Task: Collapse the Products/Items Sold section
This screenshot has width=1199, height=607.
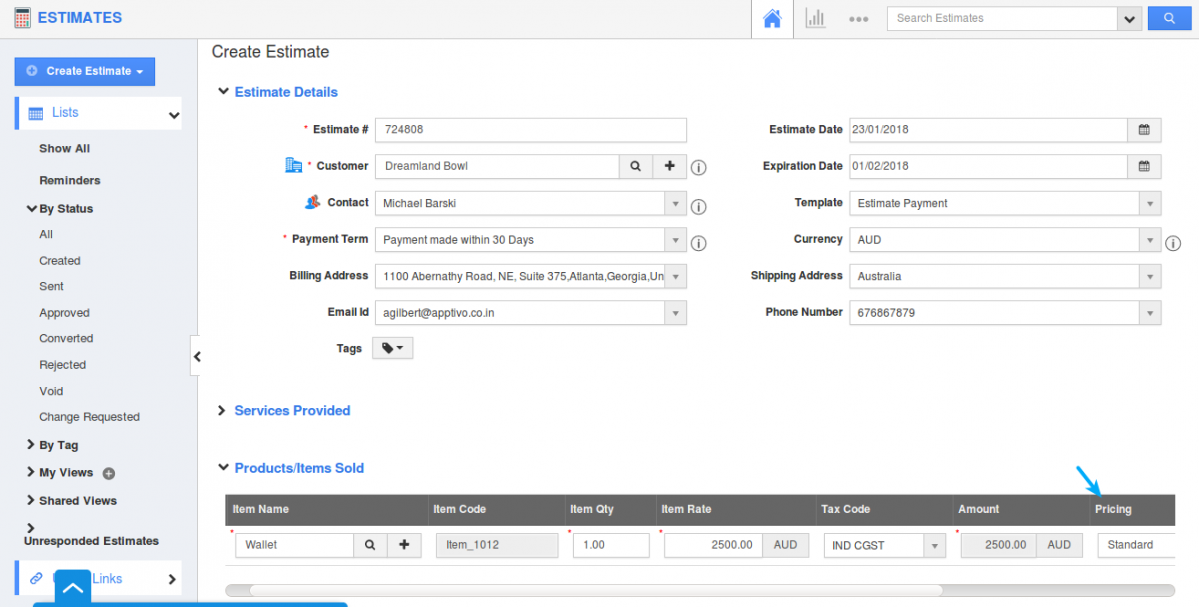Action: coord(223,467)
